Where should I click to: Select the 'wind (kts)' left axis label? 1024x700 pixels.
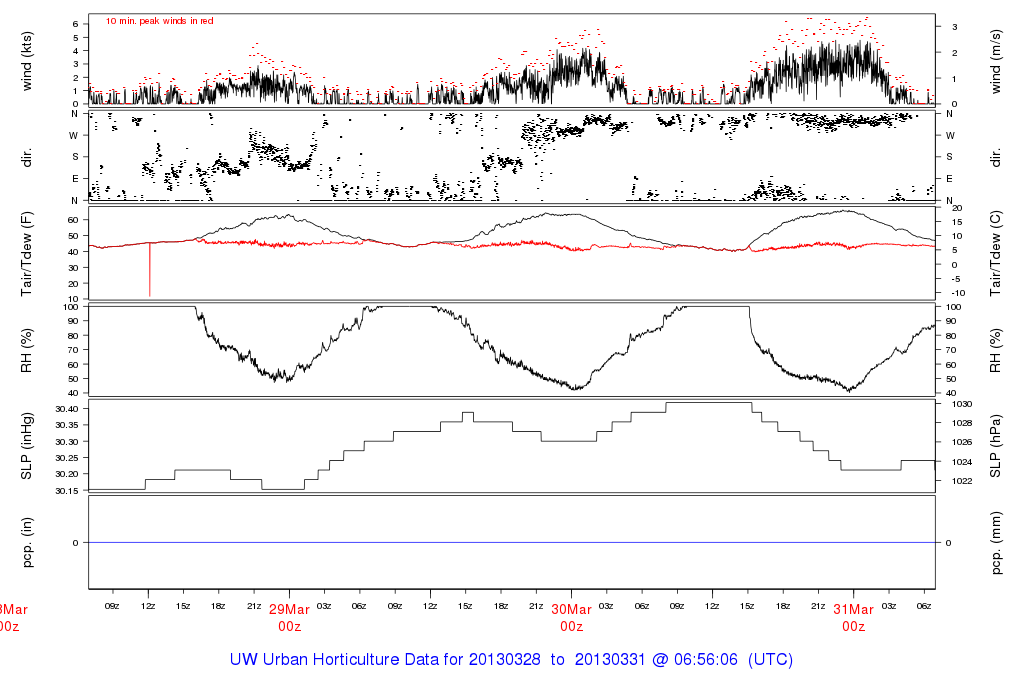pyautogui.click(x=29, y=60)
